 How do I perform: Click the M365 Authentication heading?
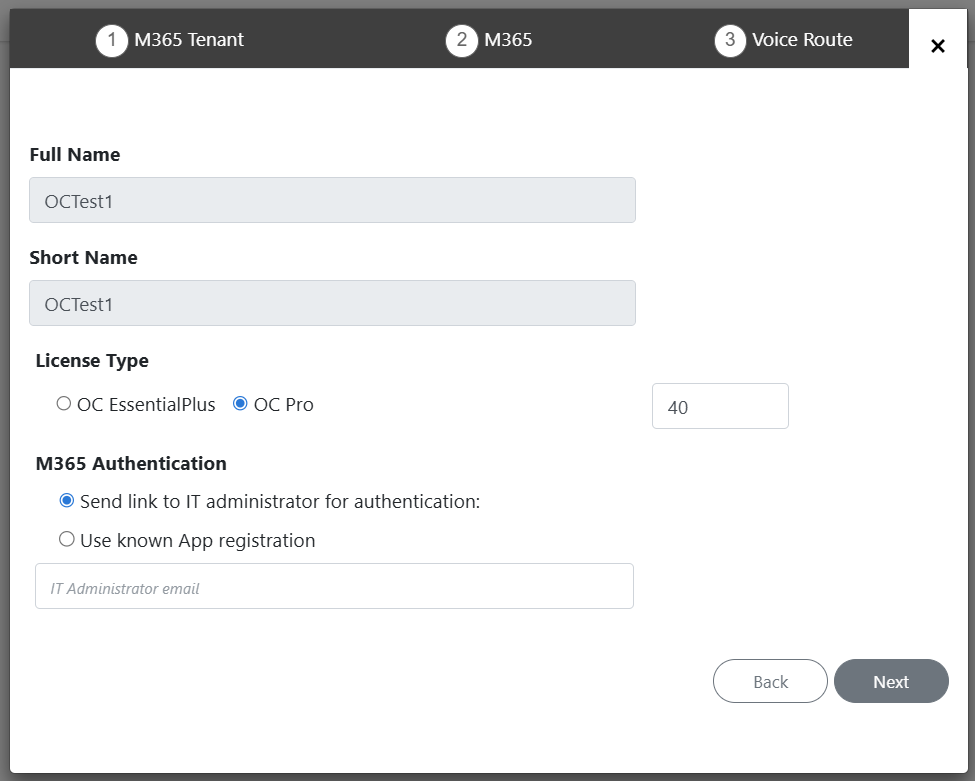pyautogui.click(x=131, y=463)
